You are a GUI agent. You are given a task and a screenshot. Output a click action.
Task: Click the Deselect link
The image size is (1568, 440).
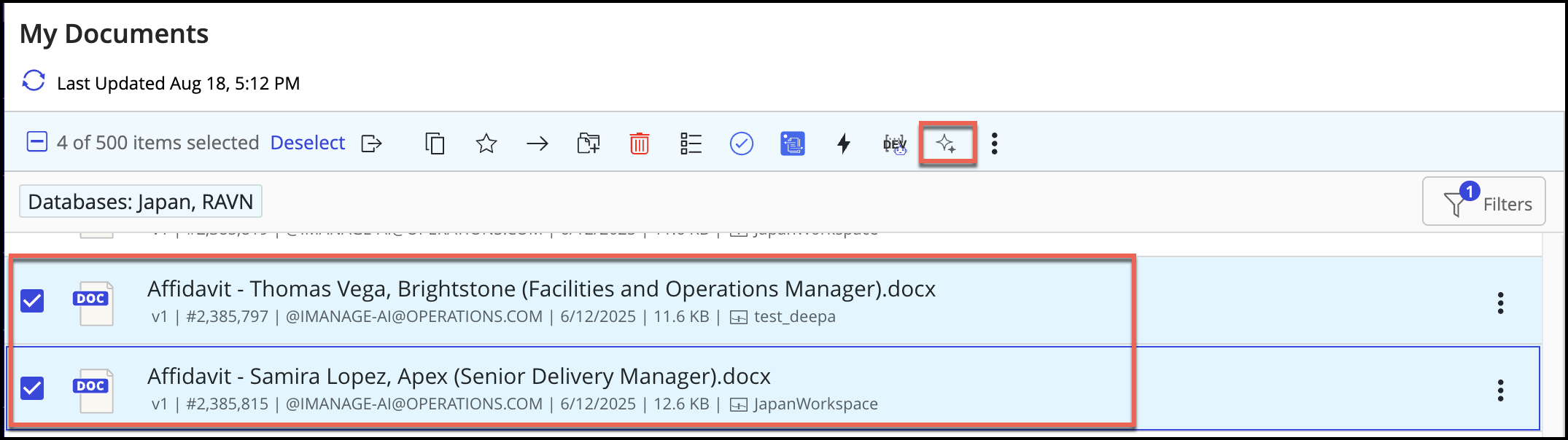(x=307, y=143)
